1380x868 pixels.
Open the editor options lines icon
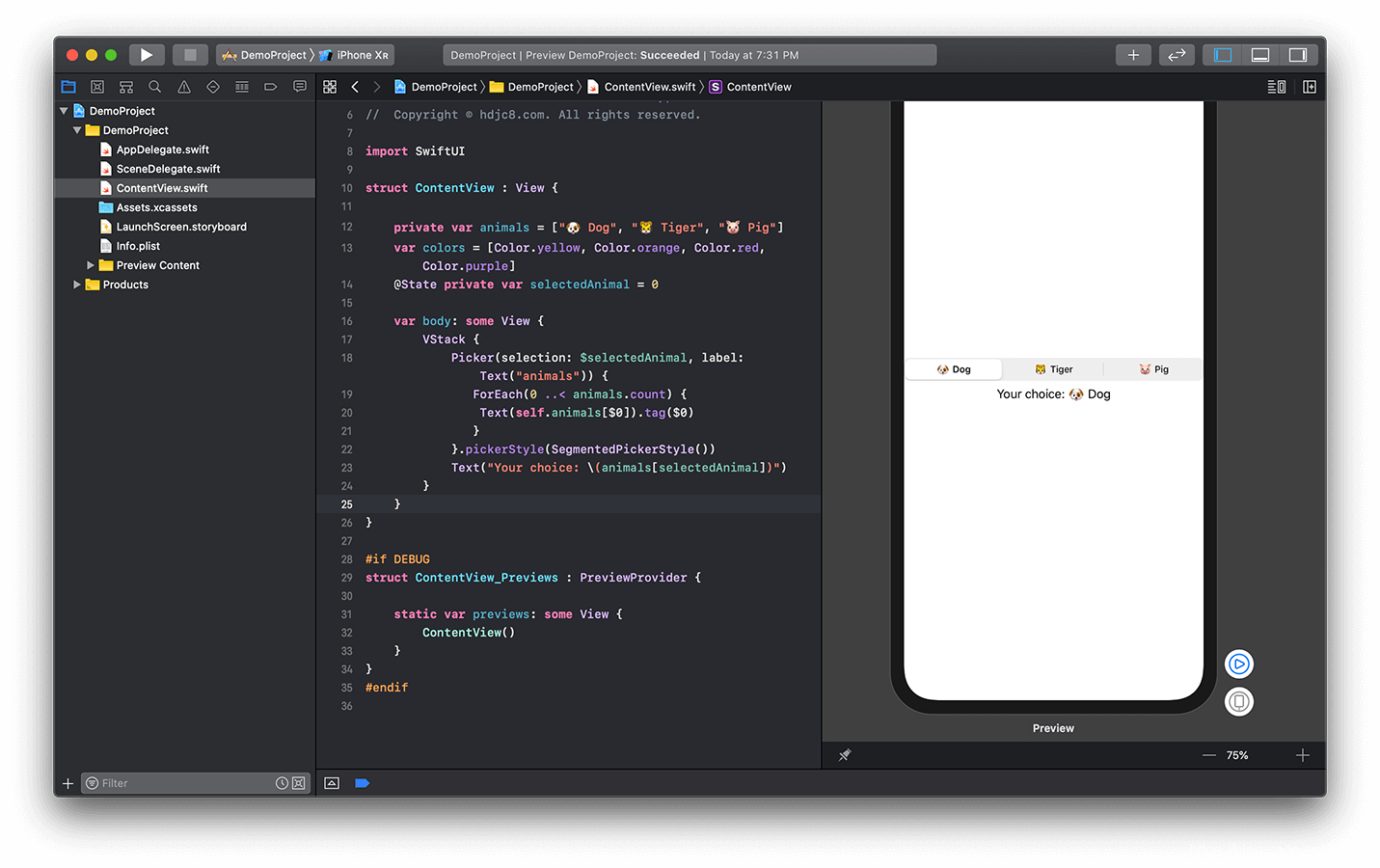(x=1276, y=87)
